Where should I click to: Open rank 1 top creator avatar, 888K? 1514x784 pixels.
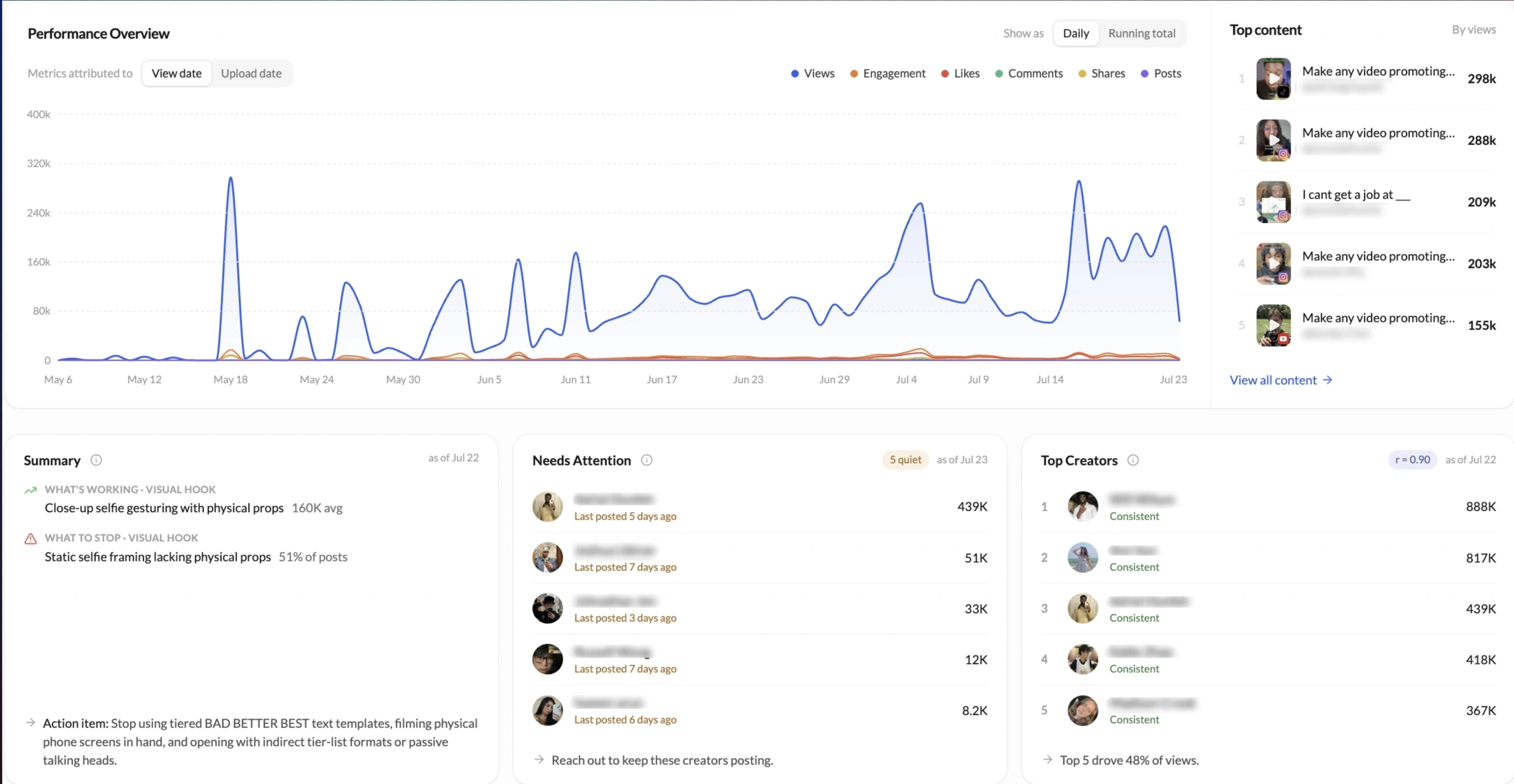(x=1082, y=506)
